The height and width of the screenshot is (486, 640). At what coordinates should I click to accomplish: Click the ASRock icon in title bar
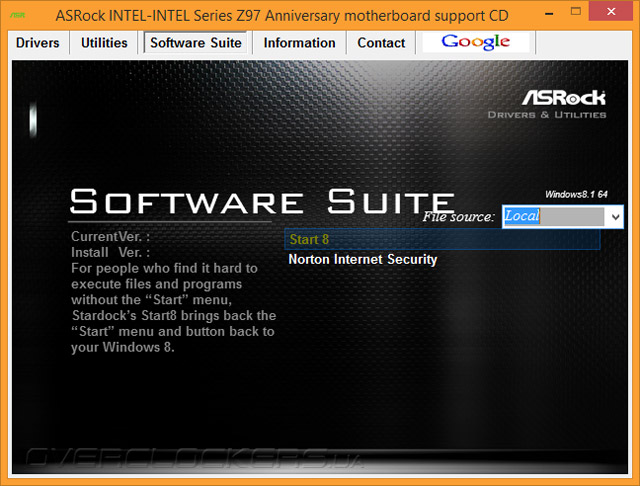click(x=18, y=15)
